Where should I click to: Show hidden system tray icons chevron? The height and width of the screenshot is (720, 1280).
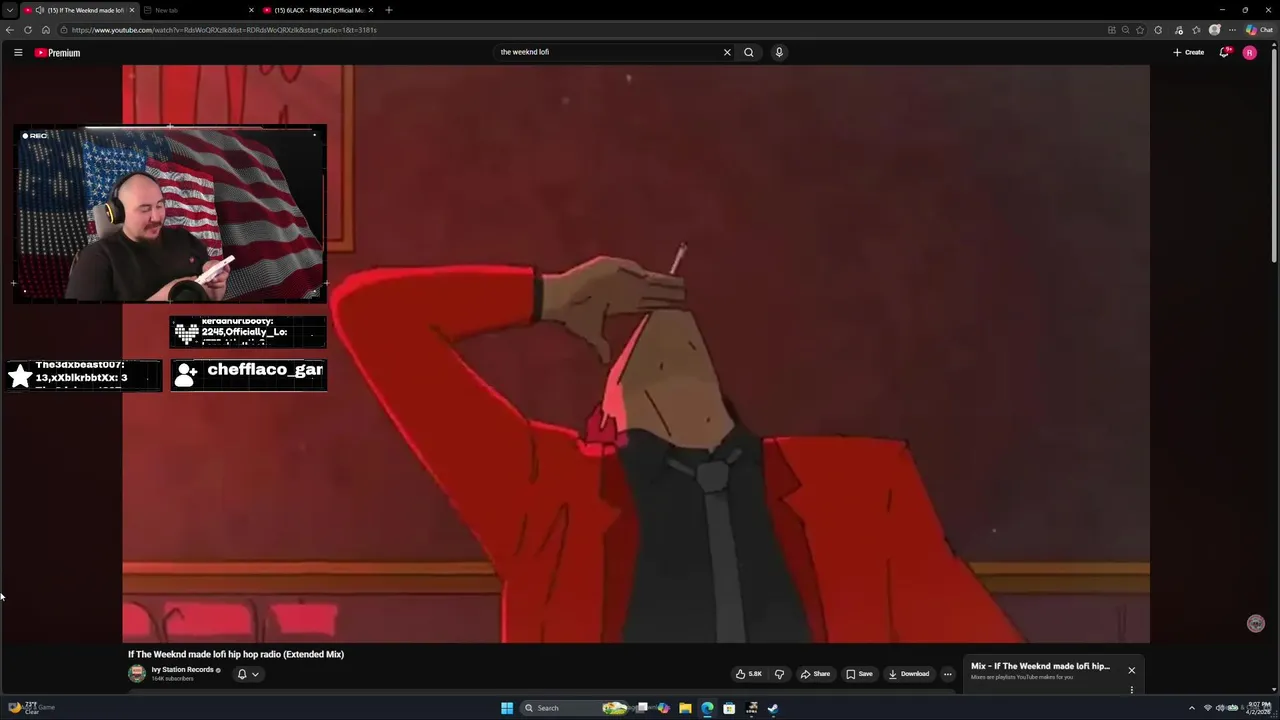pos(1191,708)
